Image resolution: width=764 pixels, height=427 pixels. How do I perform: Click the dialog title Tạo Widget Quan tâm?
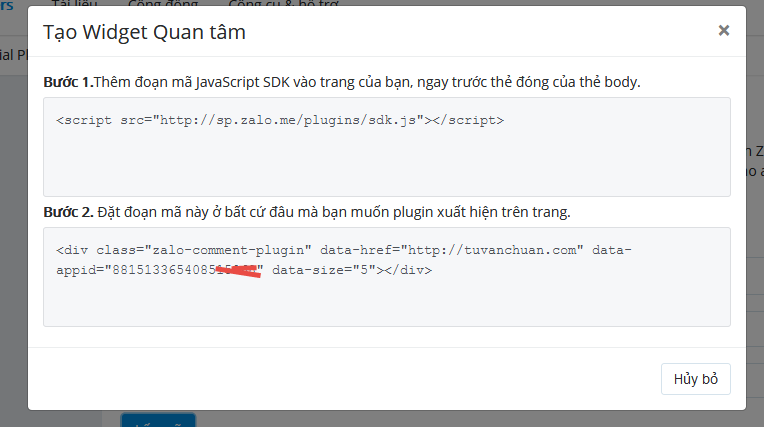pos(145,33)
